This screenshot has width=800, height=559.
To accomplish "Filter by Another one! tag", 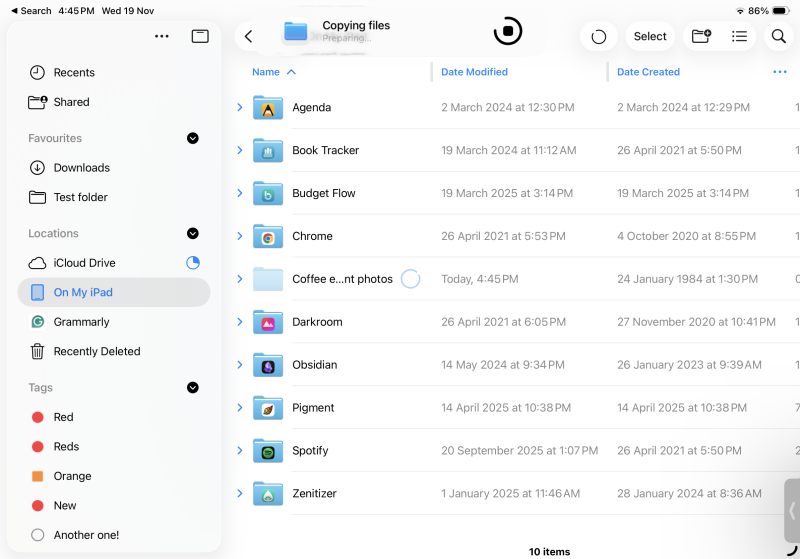I will pos(114,535).
